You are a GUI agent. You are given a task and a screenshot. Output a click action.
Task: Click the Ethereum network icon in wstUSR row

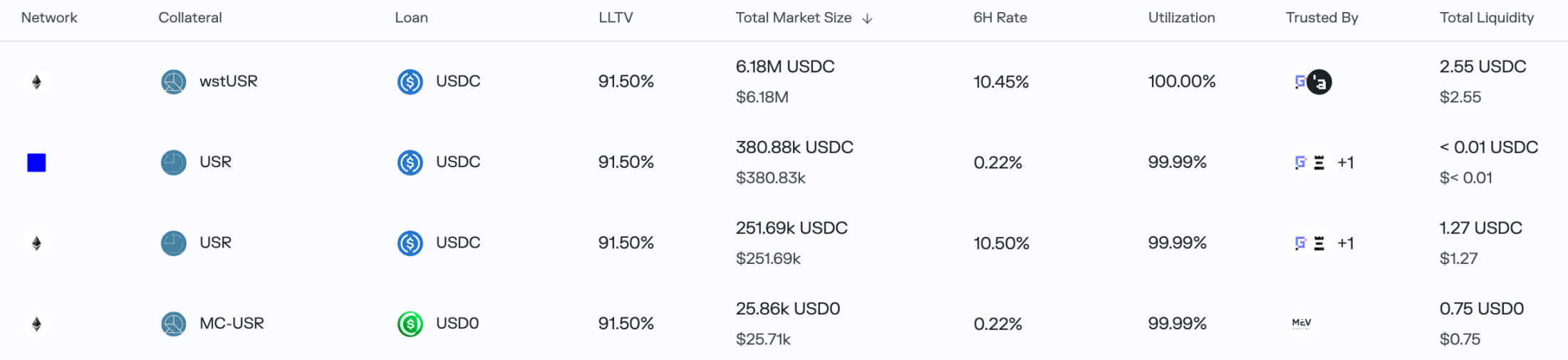(36, 82)
